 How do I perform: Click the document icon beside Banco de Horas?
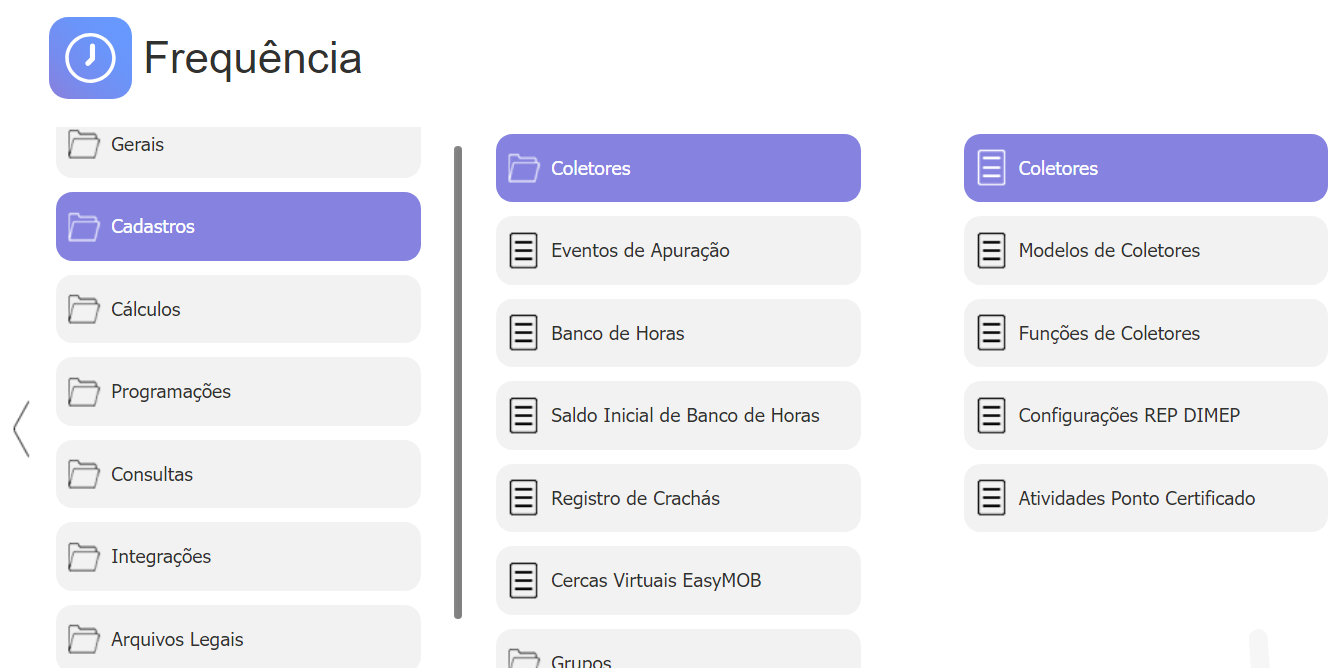[x=523, y=333]
